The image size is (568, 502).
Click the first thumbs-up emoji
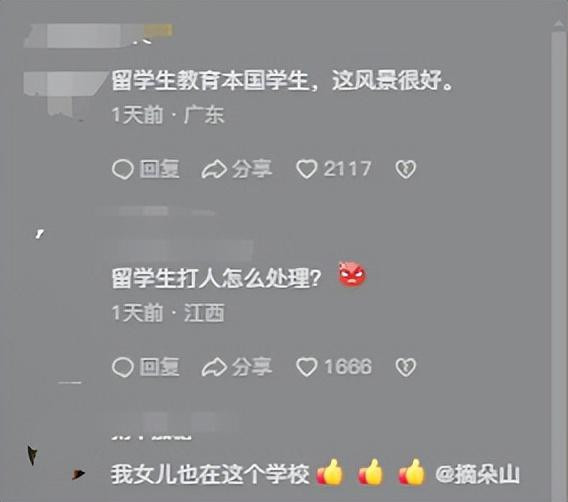pyautogui.click(x=330, y=472)
